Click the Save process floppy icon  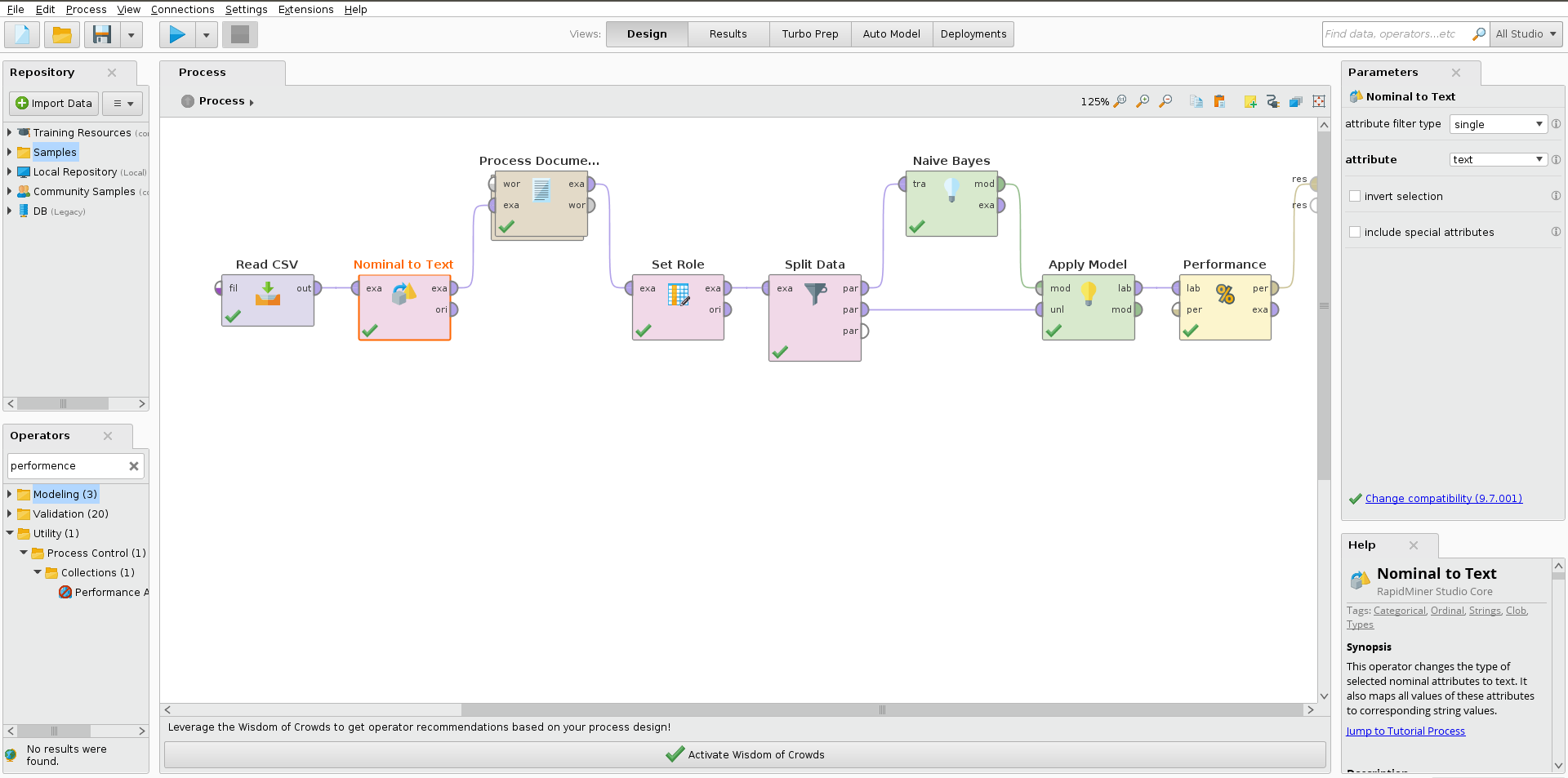tap(102, 34)
